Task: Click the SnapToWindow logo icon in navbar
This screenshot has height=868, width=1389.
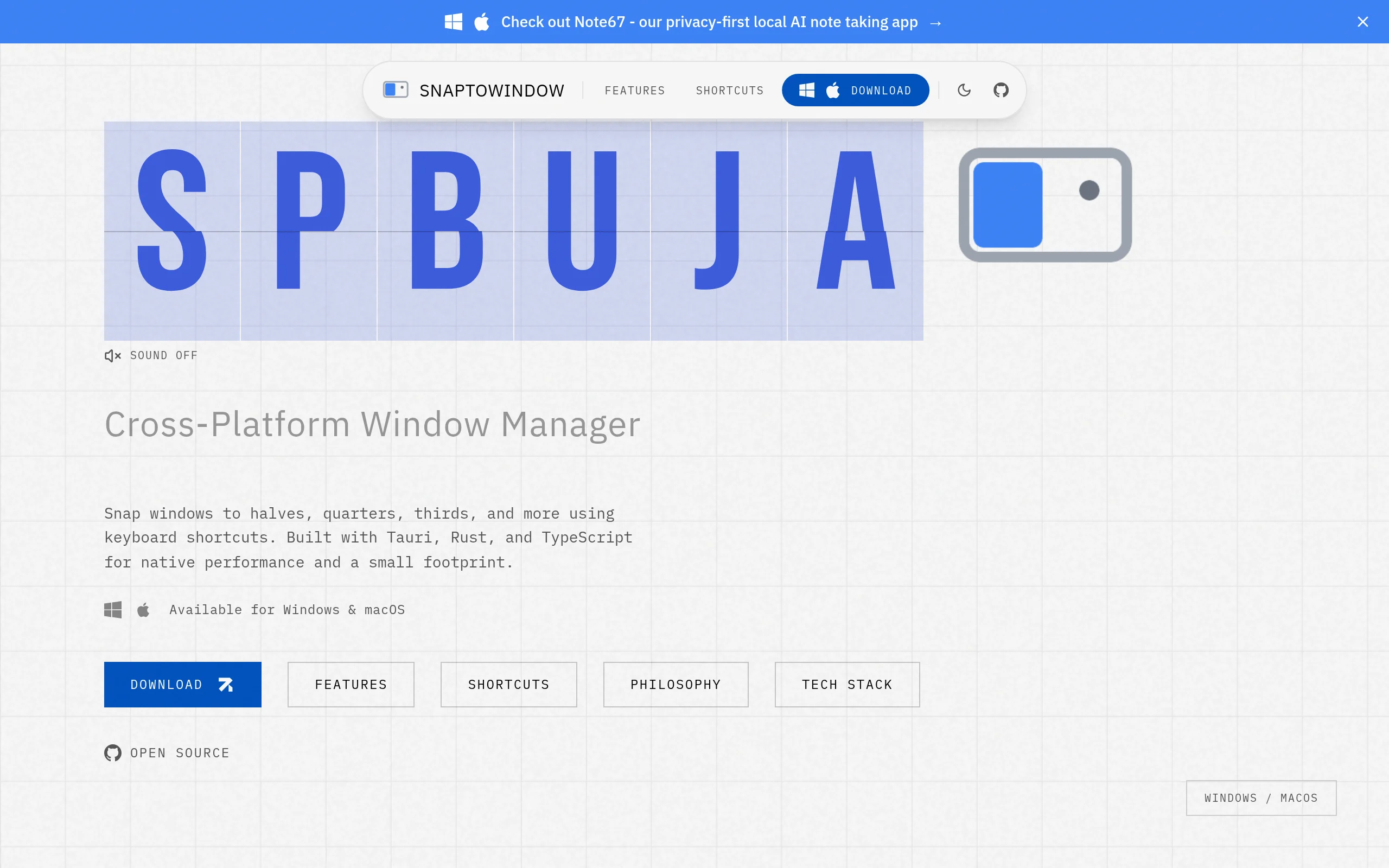Action: click(396, 90)
